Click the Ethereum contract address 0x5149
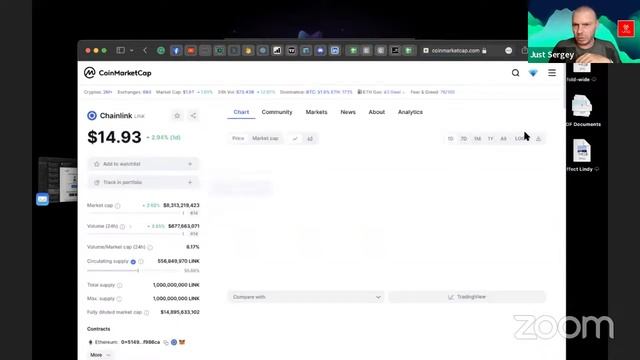Screen dimensions: 640x360 click(x=140, y=342)
